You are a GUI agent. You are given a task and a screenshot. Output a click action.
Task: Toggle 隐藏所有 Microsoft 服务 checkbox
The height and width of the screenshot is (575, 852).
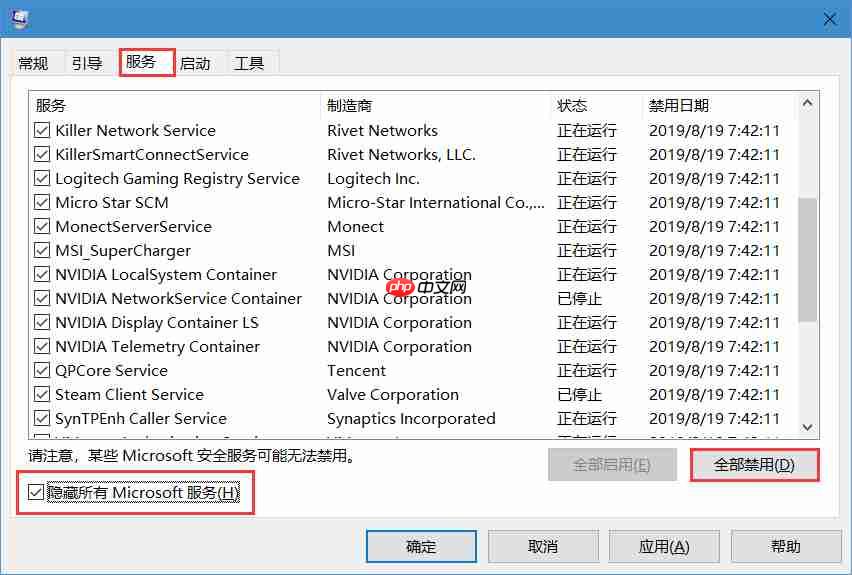click(x=36, y=492)
